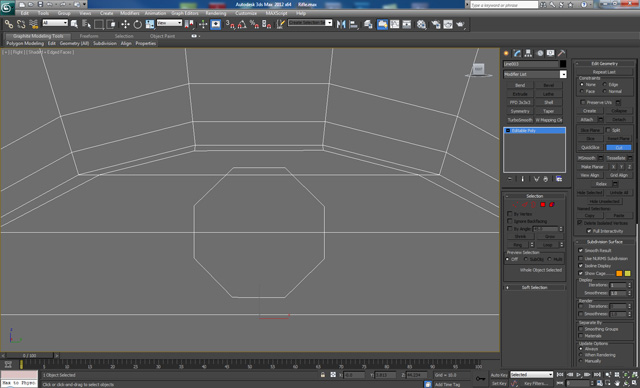Select Polygon sub-object level icon
640x388 pixels.
coord(543,204)
